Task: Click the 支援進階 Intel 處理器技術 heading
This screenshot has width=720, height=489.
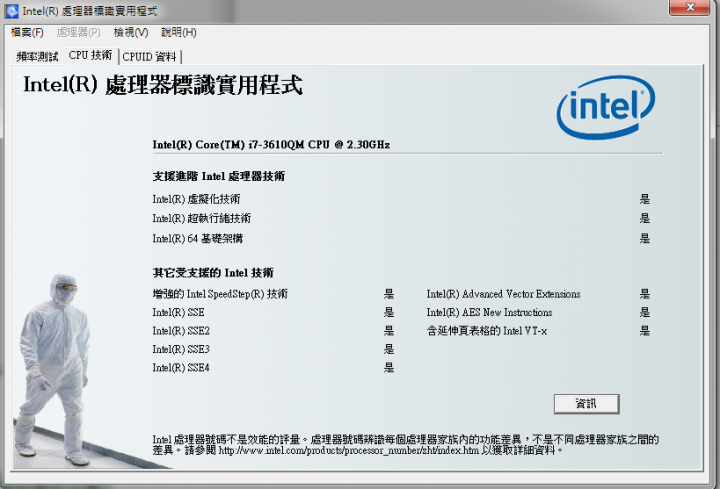Action: click(x=219, y=176)
